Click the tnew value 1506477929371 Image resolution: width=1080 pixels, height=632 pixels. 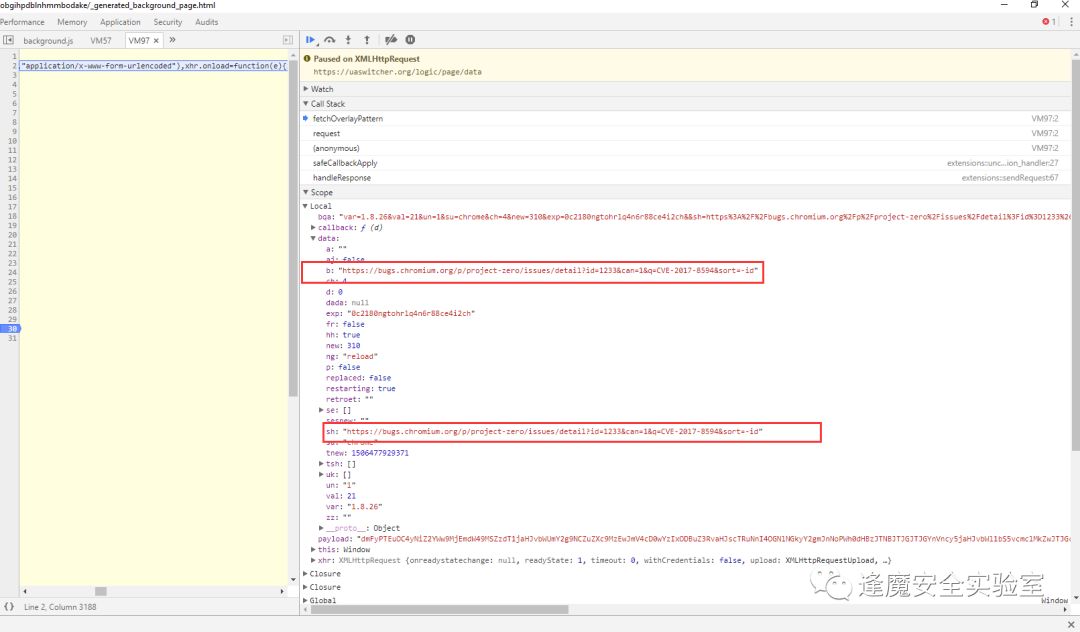pyautogui.click(x=380, y=453)
